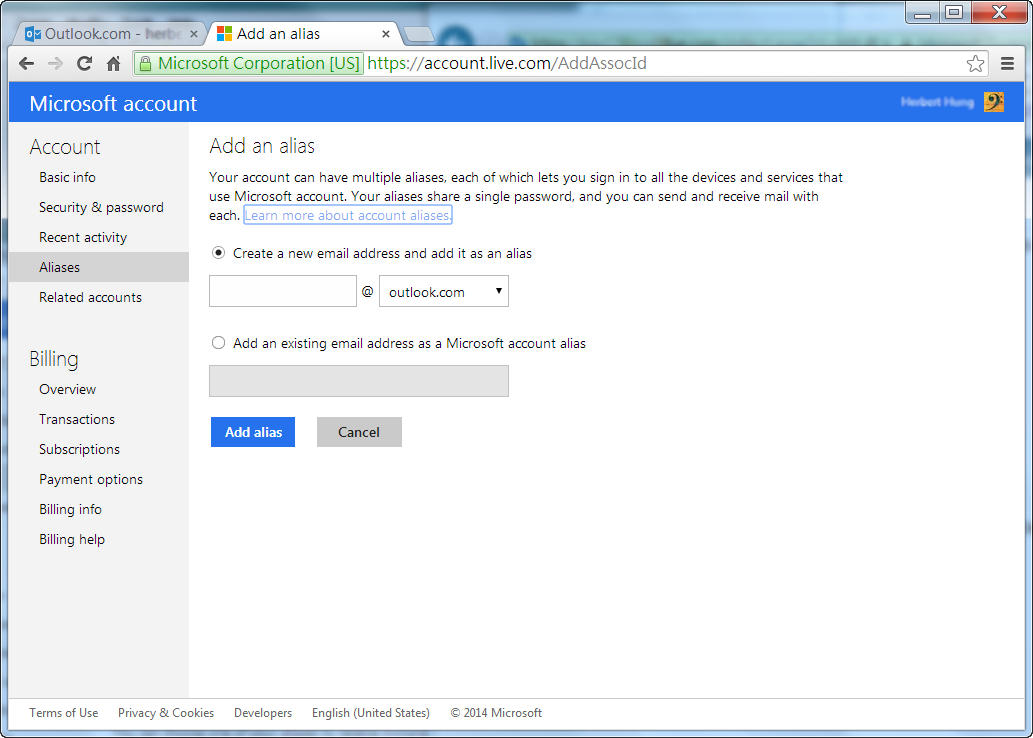
Task: Open Recent activity in sidebar
Action: pos(83,237)
